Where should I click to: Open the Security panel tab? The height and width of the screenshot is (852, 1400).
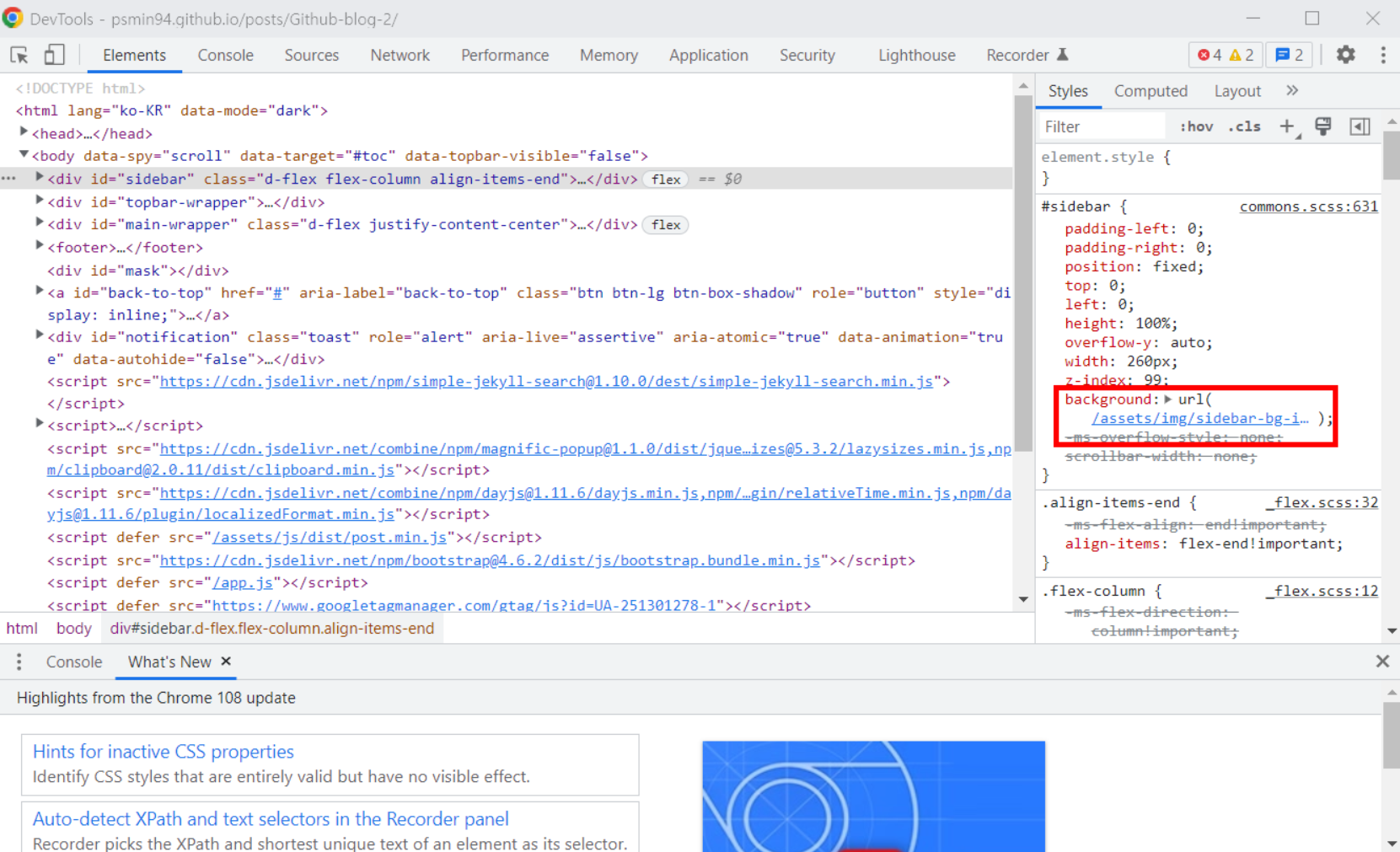807,55
